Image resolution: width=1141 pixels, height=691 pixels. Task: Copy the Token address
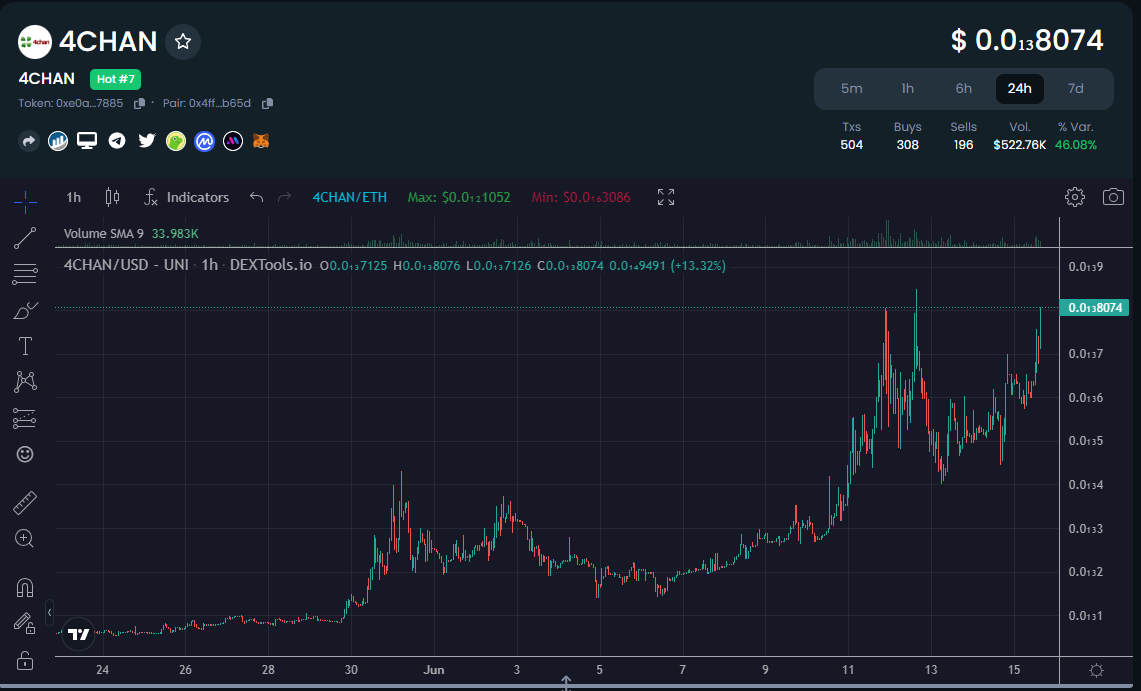coord(140,104)
